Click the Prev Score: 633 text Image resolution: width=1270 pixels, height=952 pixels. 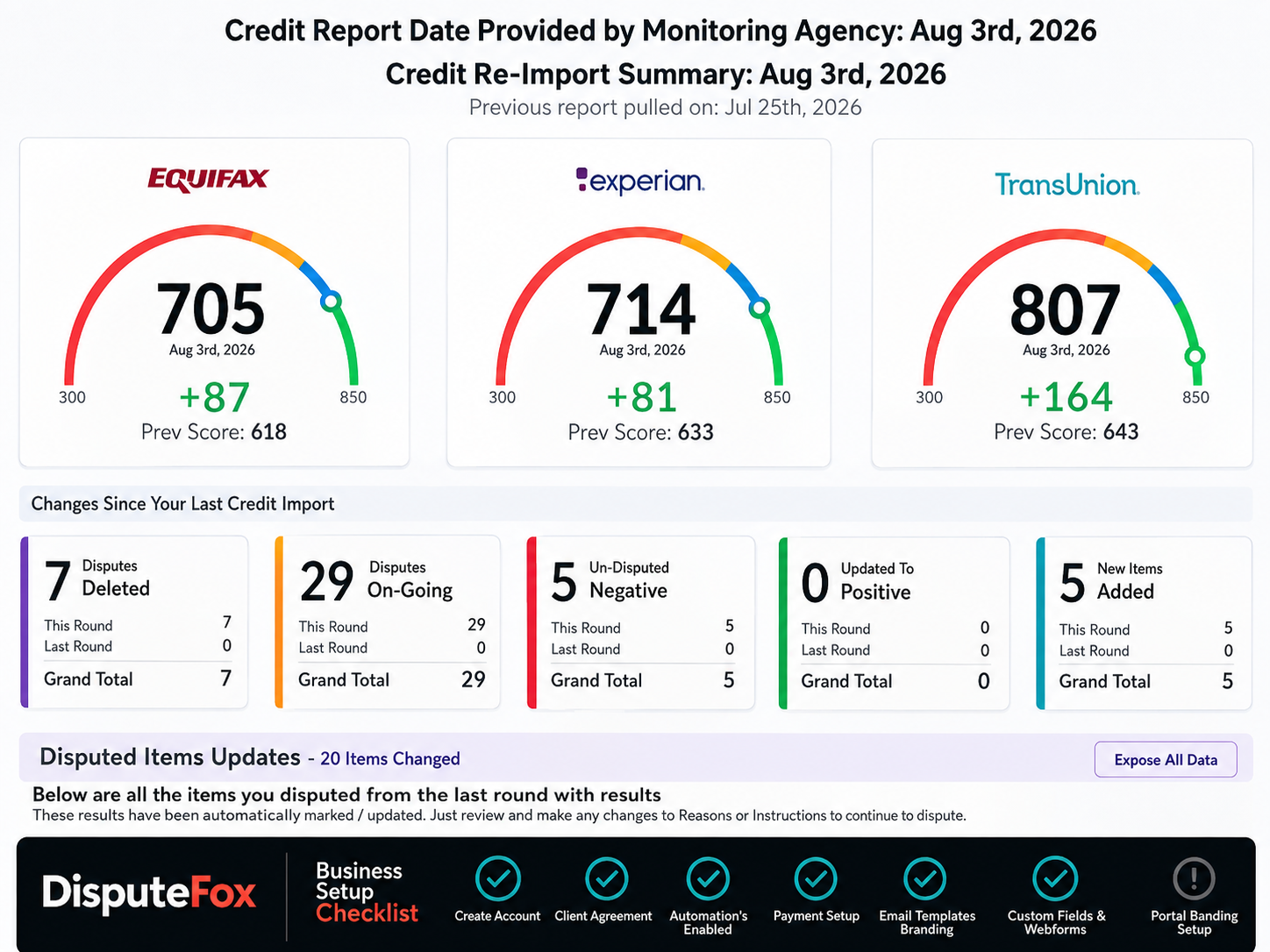[x=641, y=432]
